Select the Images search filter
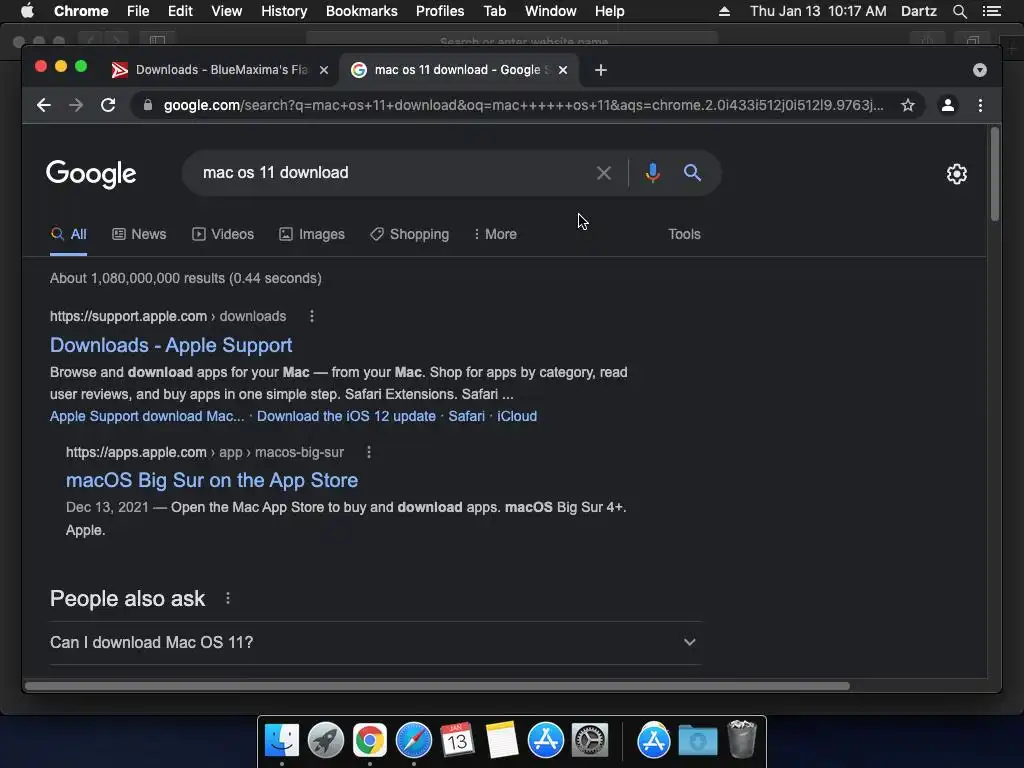Screen dimensions: 1024x768 312,234
